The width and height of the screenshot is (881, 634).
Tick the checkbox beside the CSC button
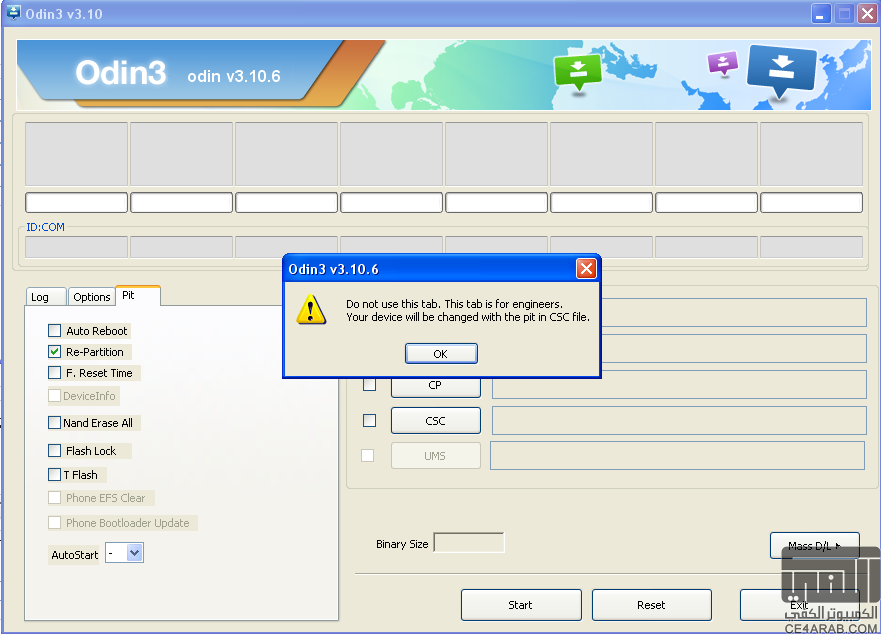(x=369, y=420)
